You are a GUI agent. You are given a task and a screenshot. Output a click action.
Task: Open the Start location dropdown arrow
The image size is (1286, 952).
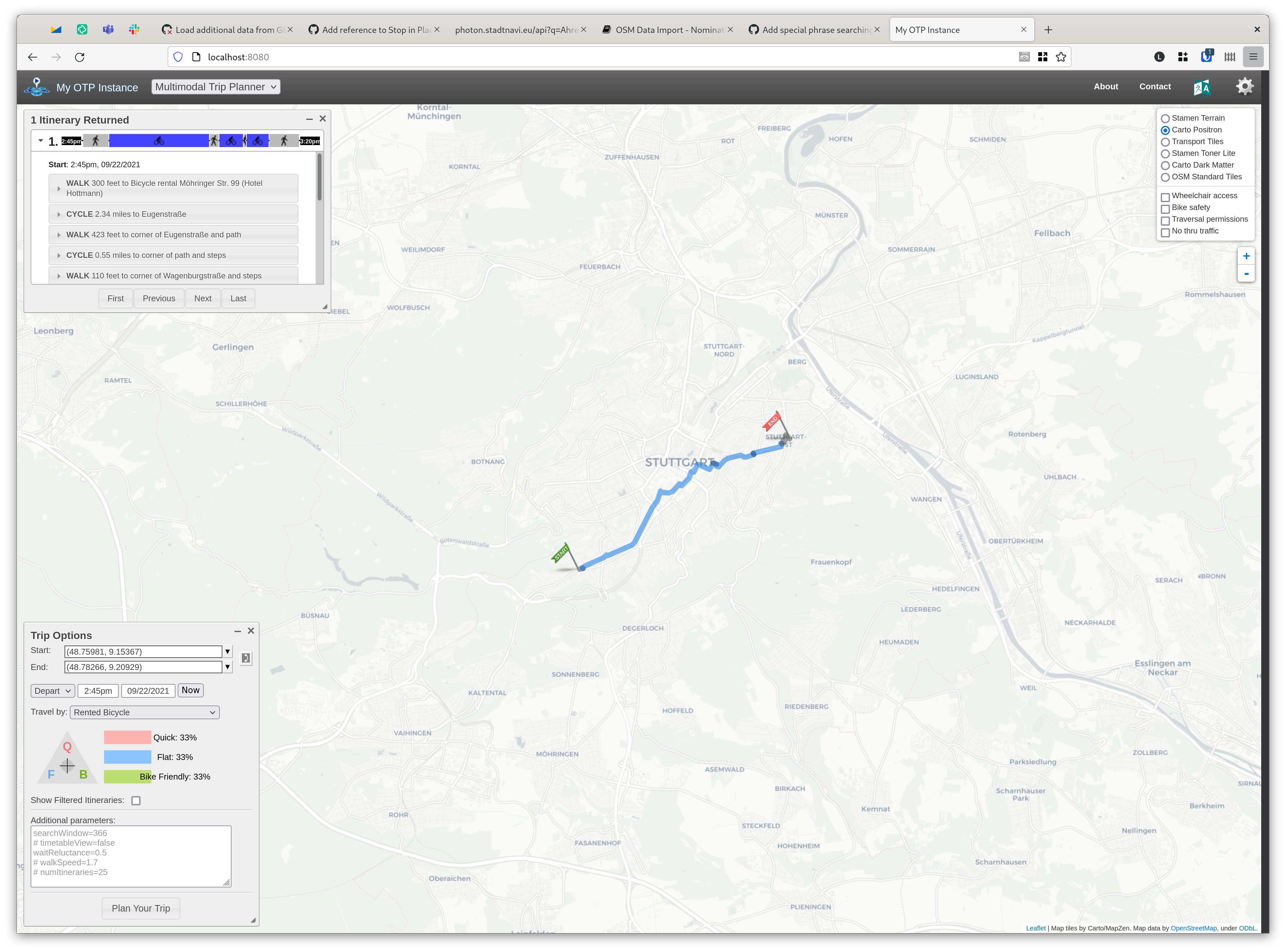coord(228,652)
